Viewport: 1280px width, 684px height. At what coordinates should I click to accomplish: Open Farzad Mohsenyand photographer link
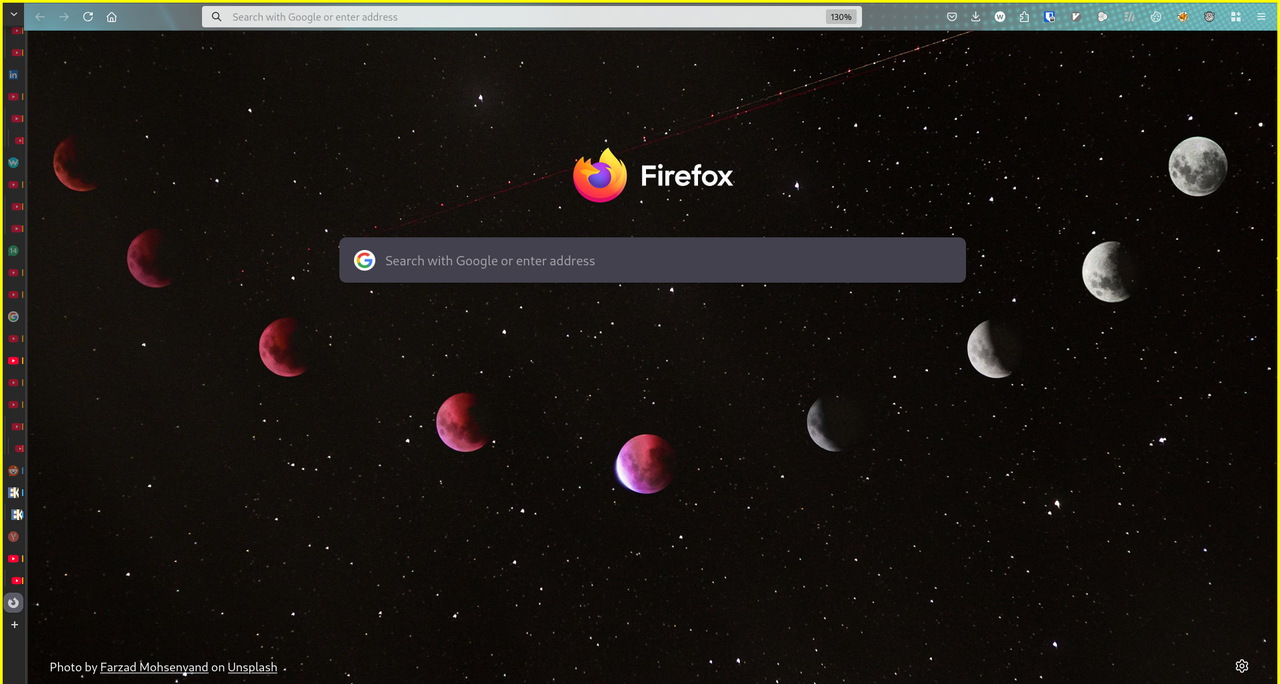click(x=154, y=667)
